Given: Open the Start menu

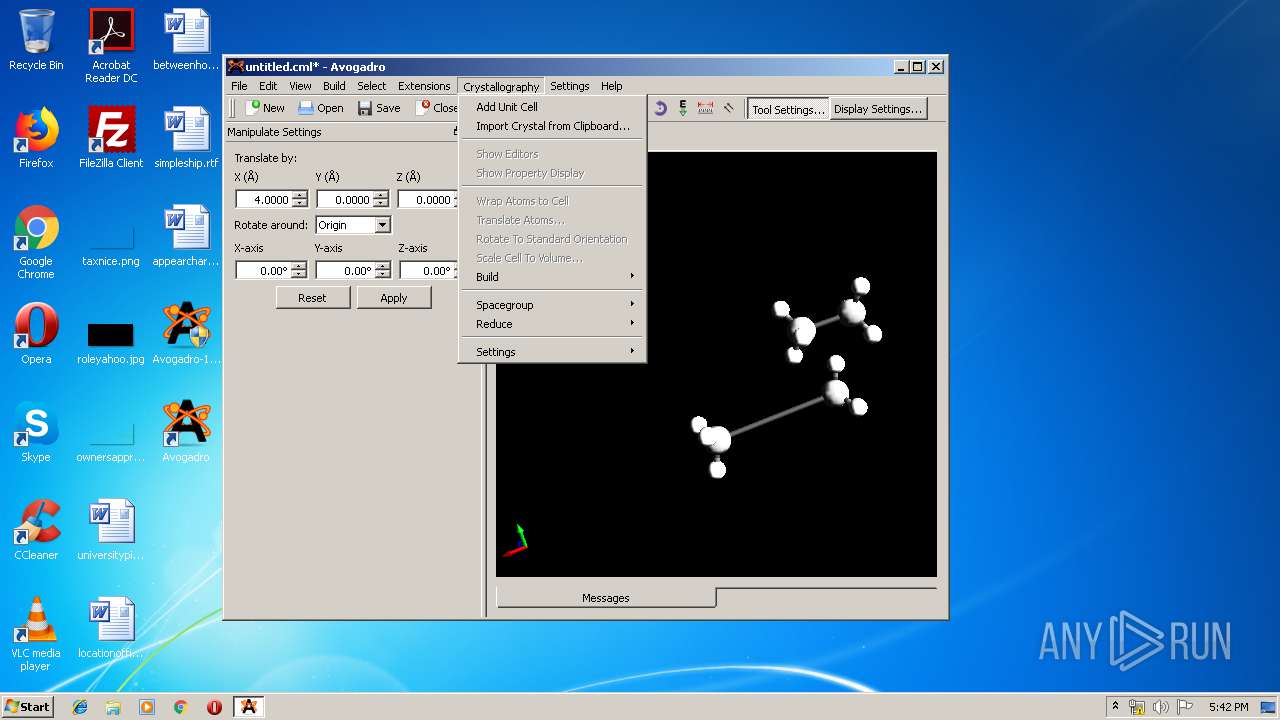Looking at the screenshot, I should point(27,707).
